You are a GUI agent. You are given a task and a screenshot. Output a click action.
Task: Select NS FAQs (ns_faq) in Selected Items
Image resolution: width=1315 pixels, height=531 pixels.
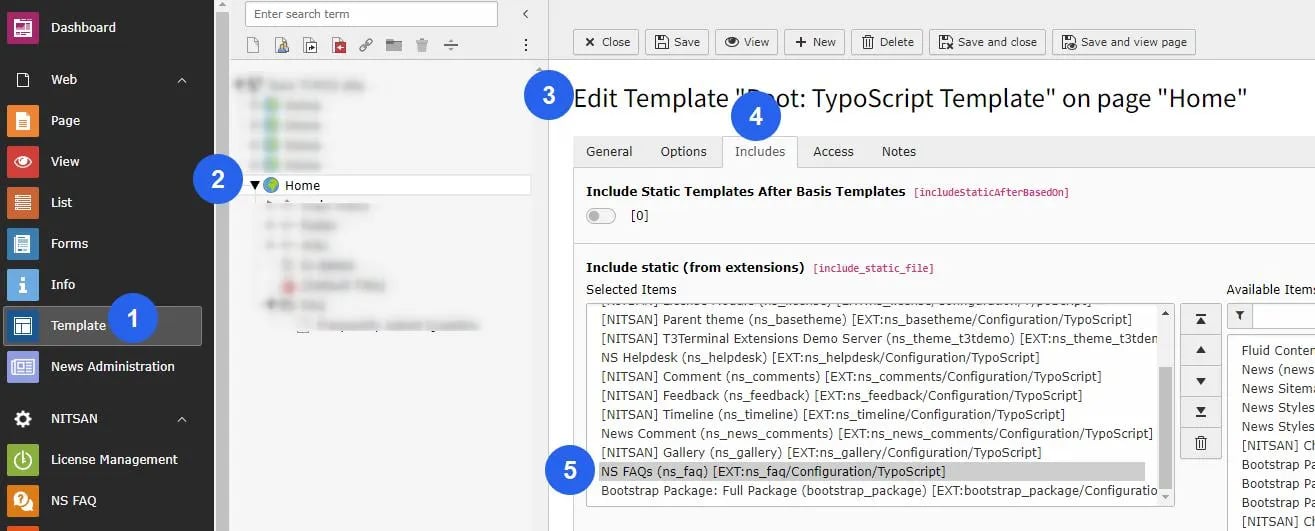pyautogui.click(x=872, y=471)
